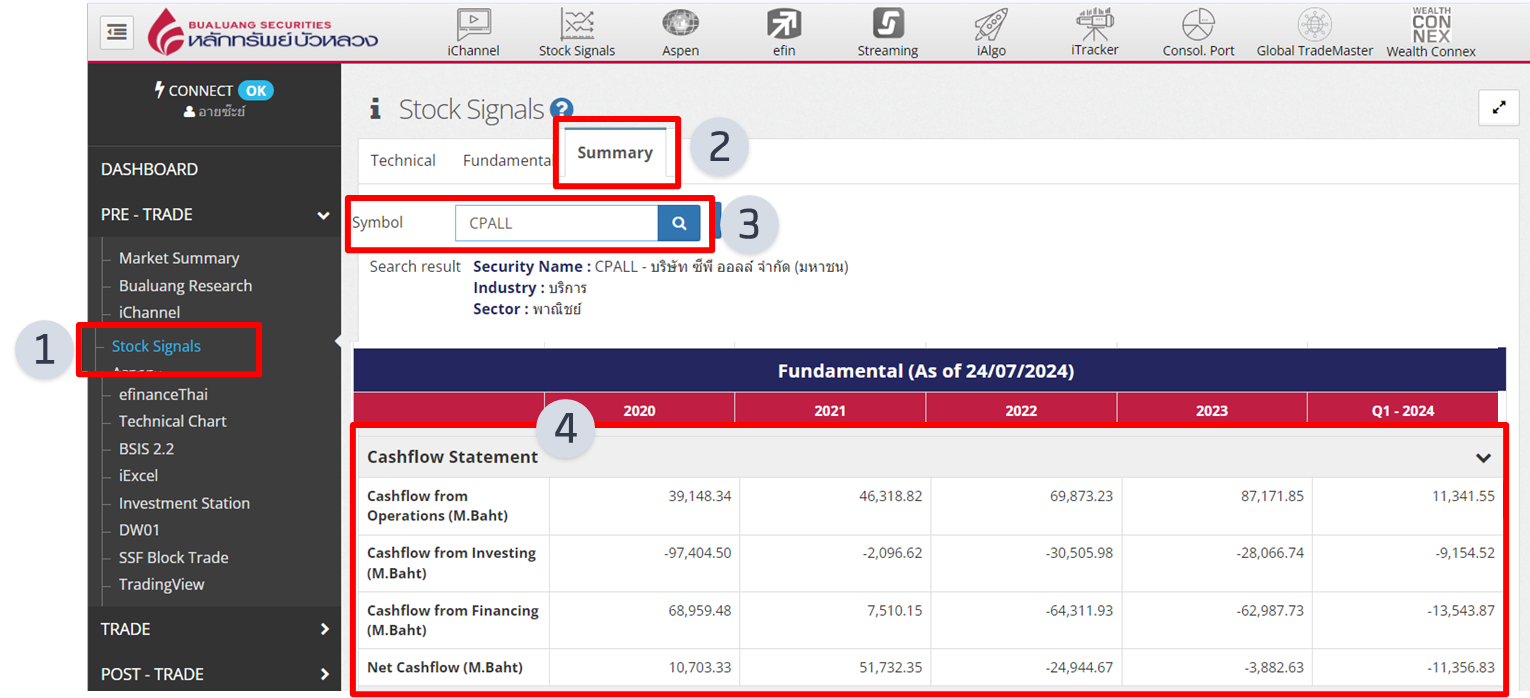Open Bualuang Research in the sidebar
Screen dimensions: 1530x698
point(185,286)
